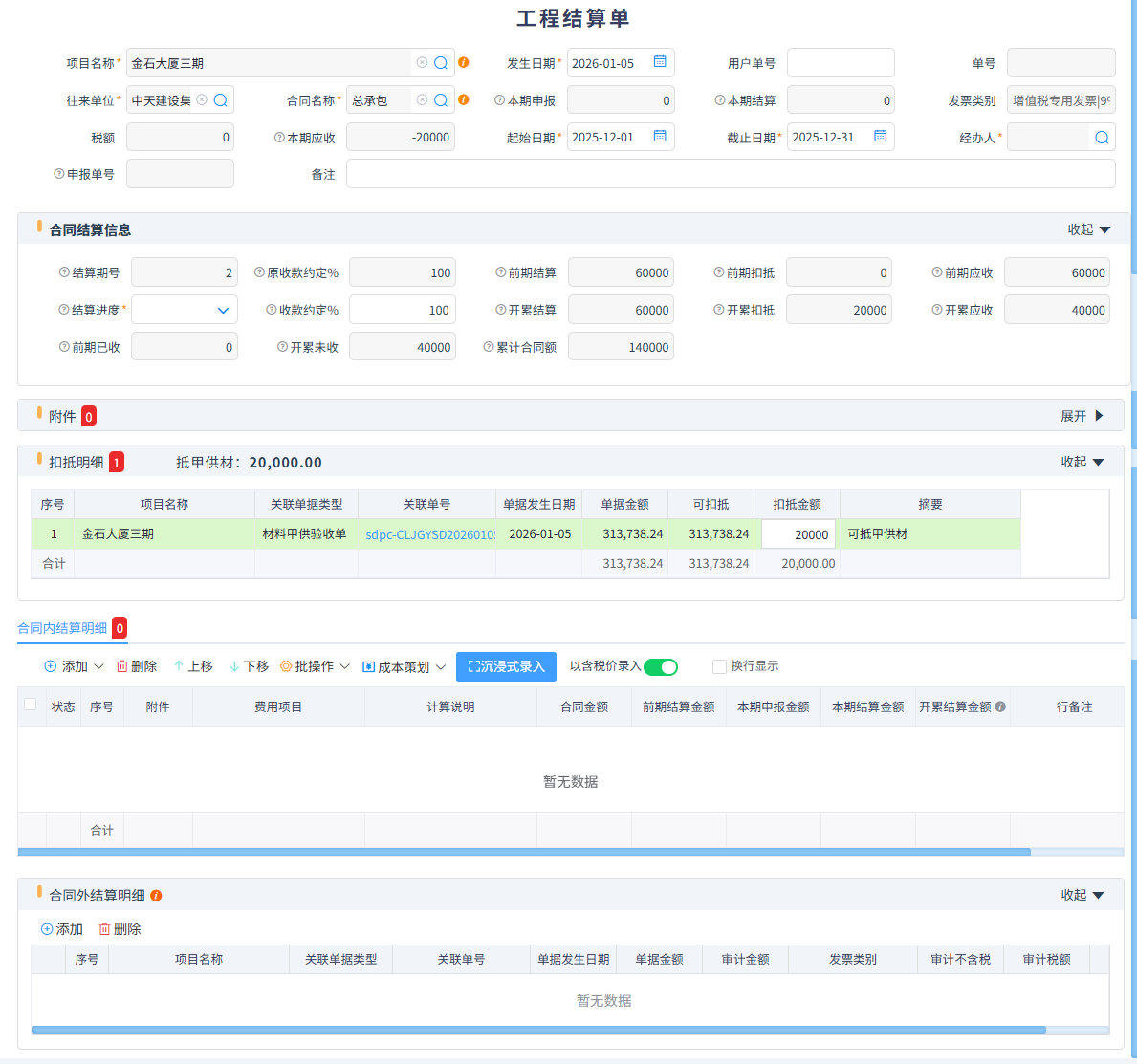This screenshot has height=1064, width=1137.
Task: Click the orange info icon beside 合同名称
Action: [x=464, y=99]
